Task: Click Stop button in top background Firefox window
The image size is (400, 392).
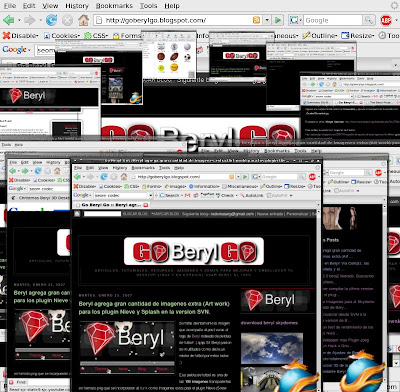Action: click(x=67, y=20)
